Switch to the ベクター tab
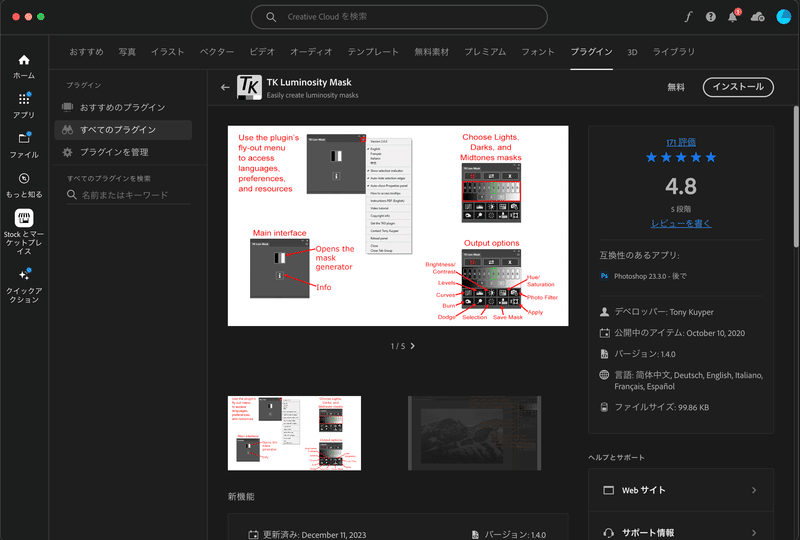Screen dimensions: 800x540 pos(217,52)
